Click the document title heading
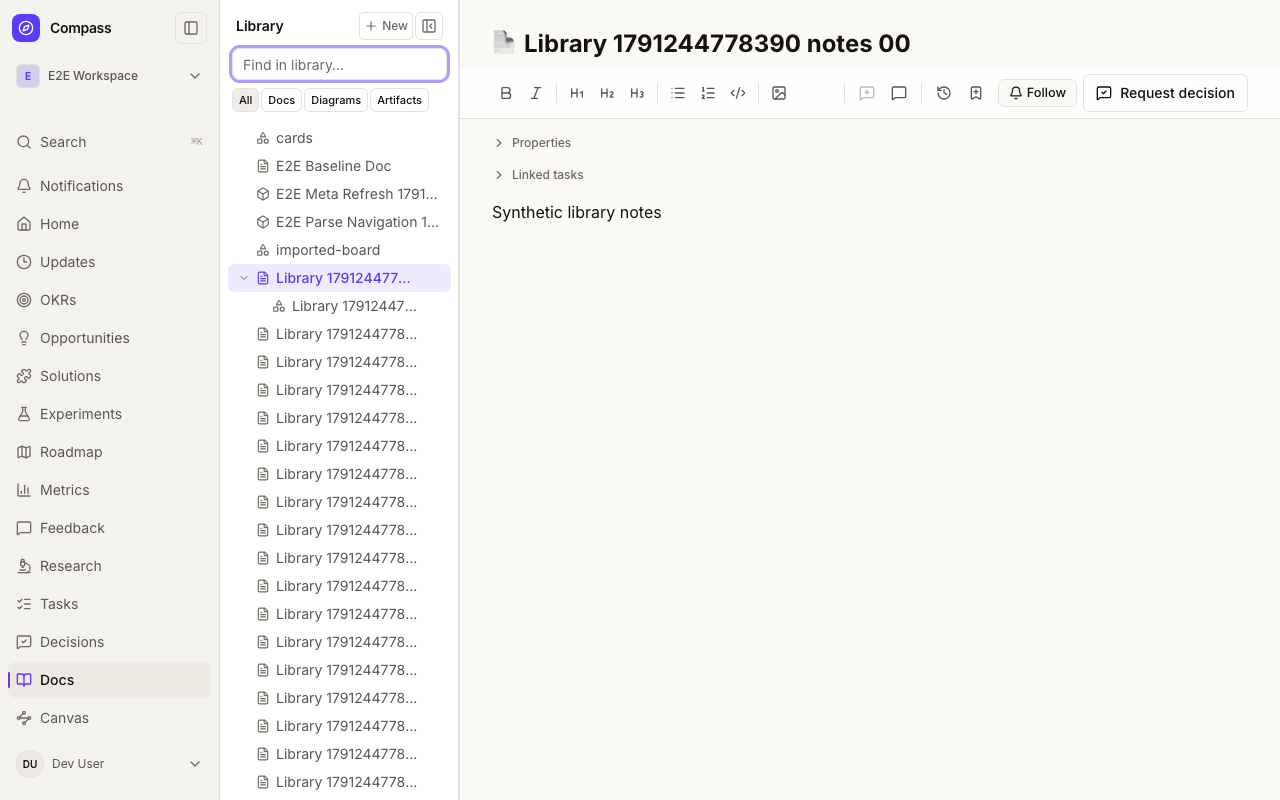1280x800 pixels. [x=717, y=43]
